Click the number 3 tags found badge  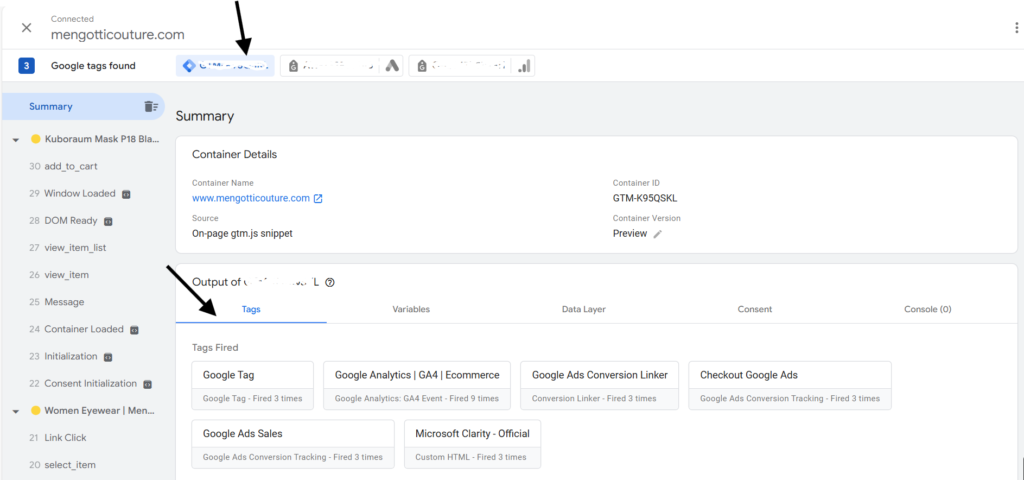(x=26, y=66)
